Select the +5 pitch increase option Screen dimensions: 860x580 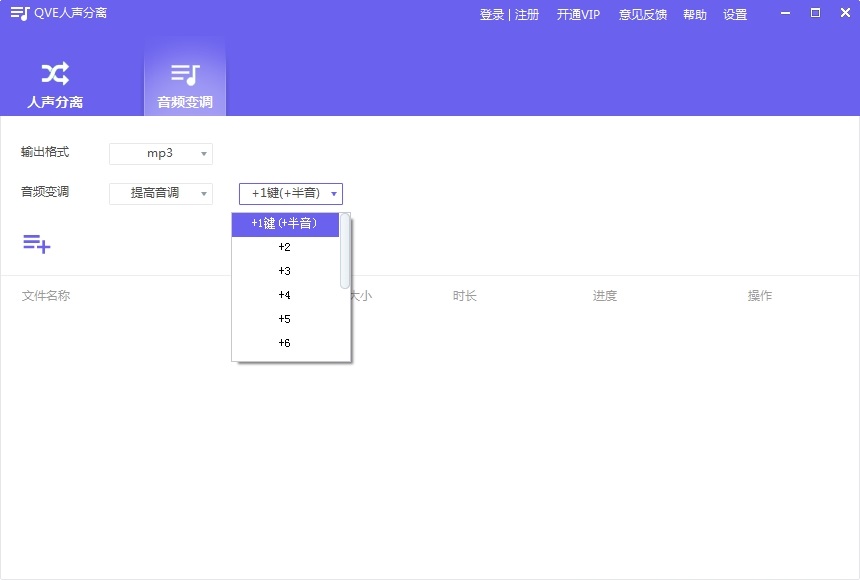(x=284, y=319)
